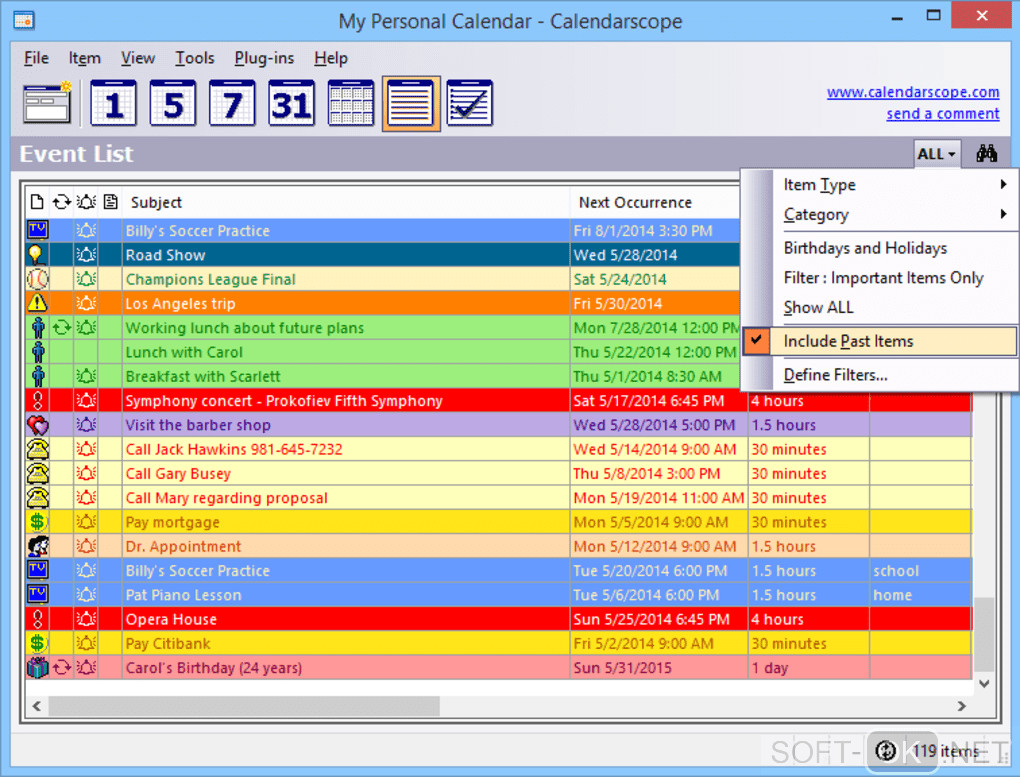This screenshot has height=777, width=1020.
Task: Open the Tools menu
Action: tap(195, 58)
